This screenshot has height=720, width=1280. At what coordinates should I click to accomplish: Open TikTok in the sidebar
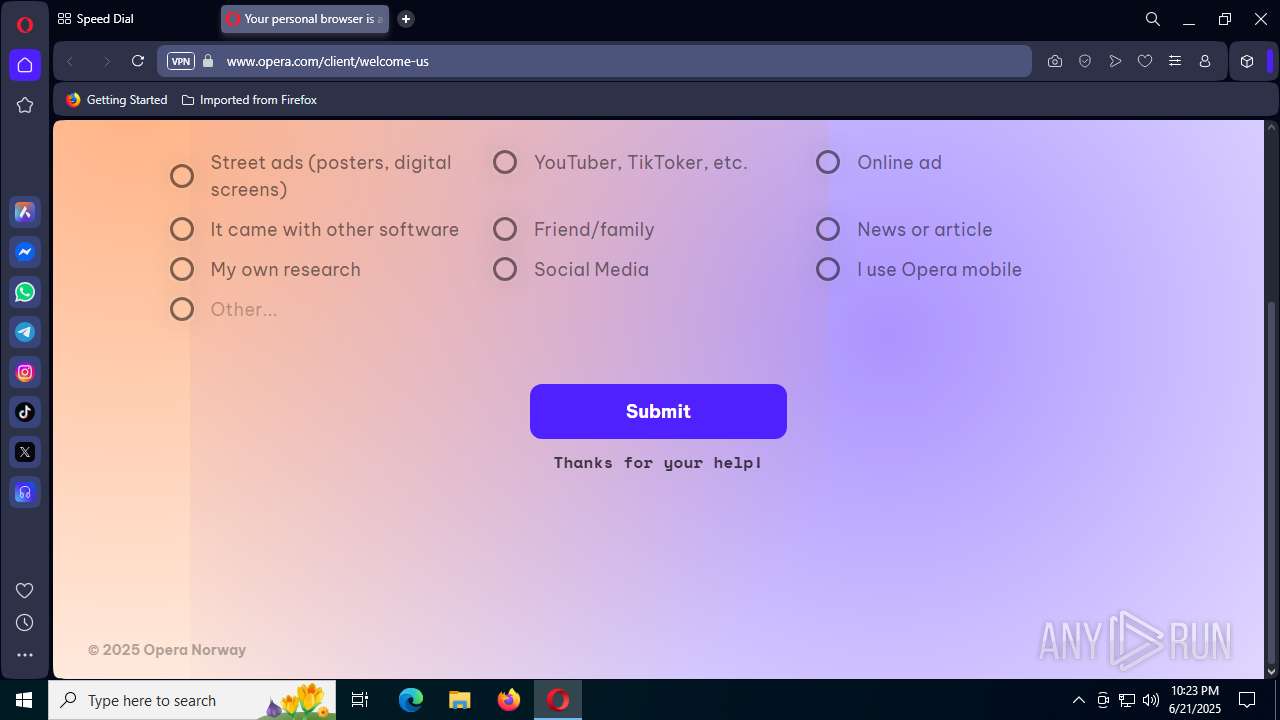(x=25, y=412)
